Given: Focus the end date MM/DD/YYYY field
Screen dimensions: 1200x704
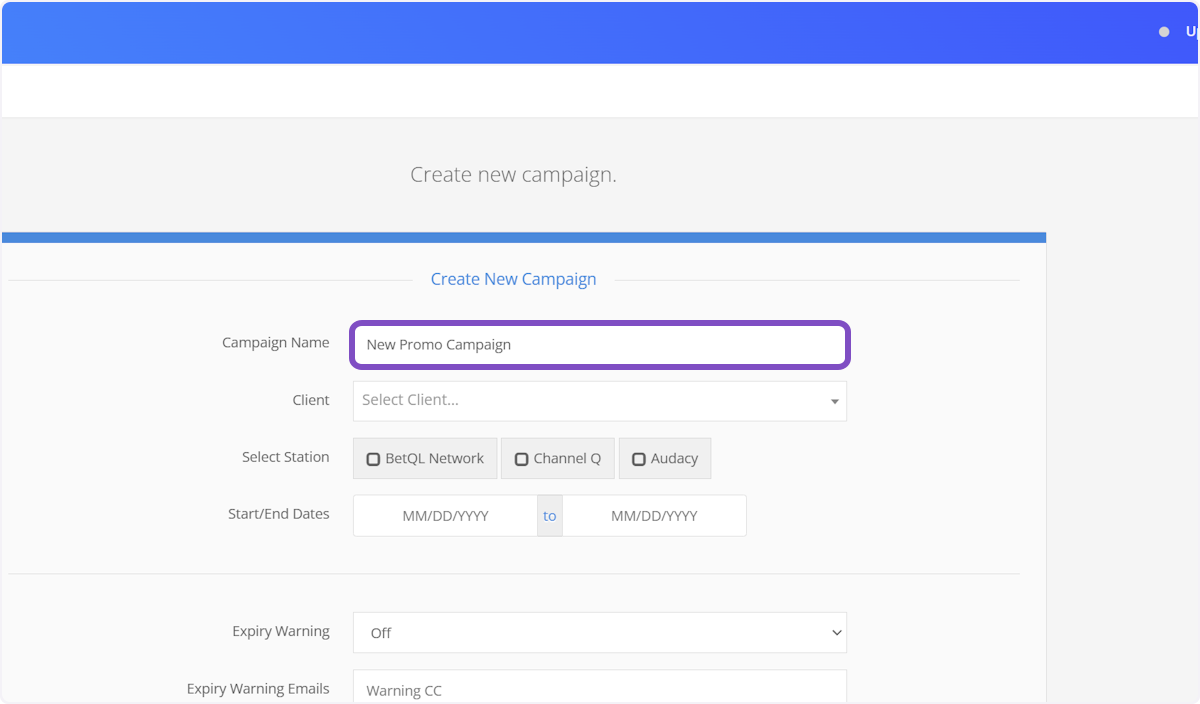Looking at the screenshot, I should tap(654, 516).
